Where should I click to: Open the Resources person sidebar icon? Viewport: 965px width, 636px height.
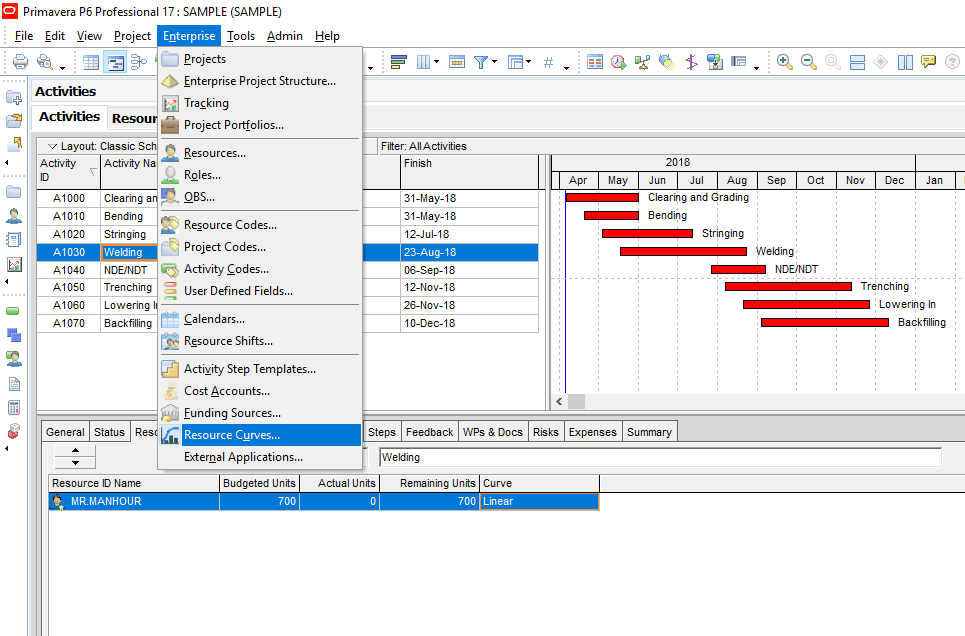[14, 215]
